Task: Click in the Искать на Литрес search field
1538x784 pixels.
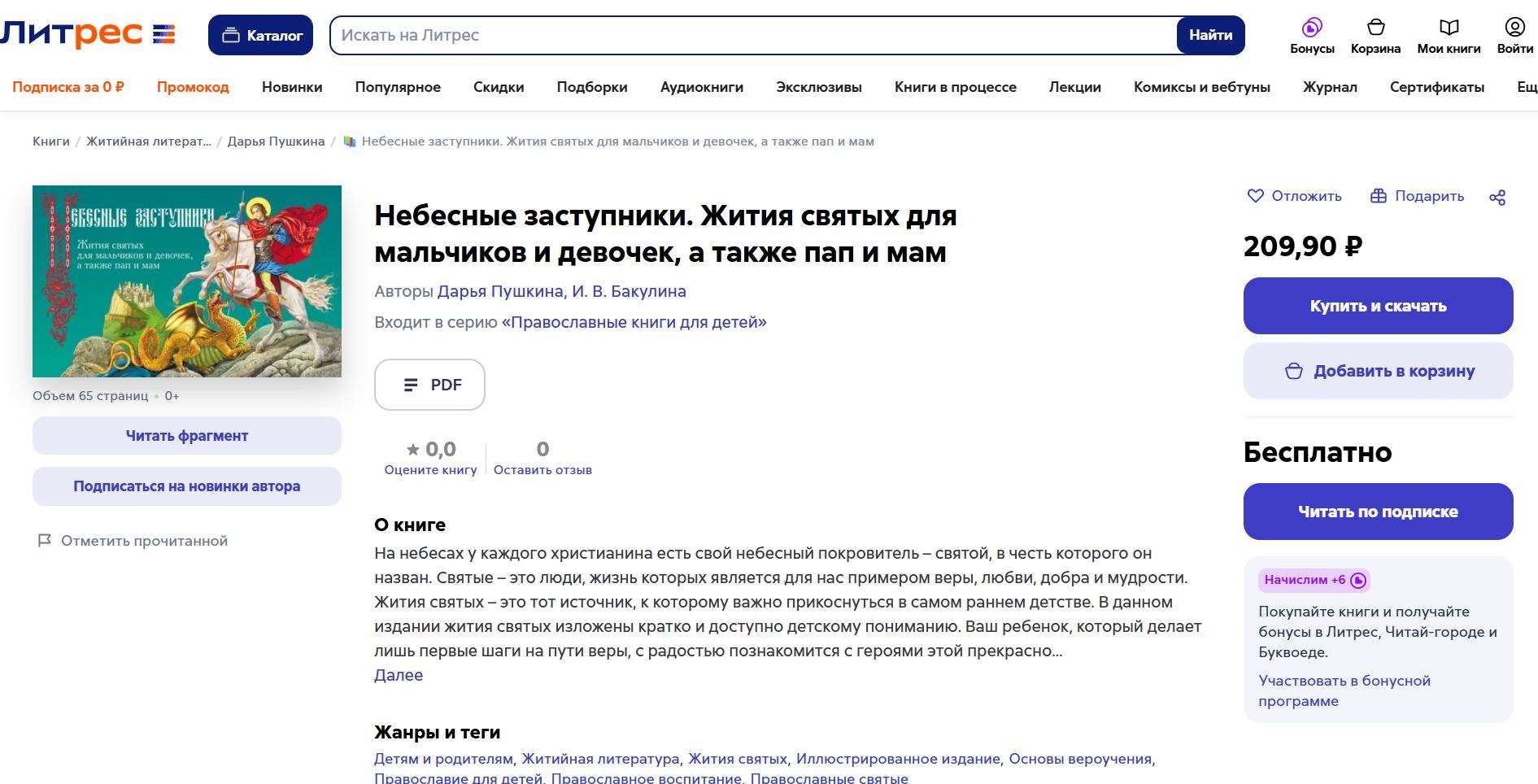Action: click(753, 35)
